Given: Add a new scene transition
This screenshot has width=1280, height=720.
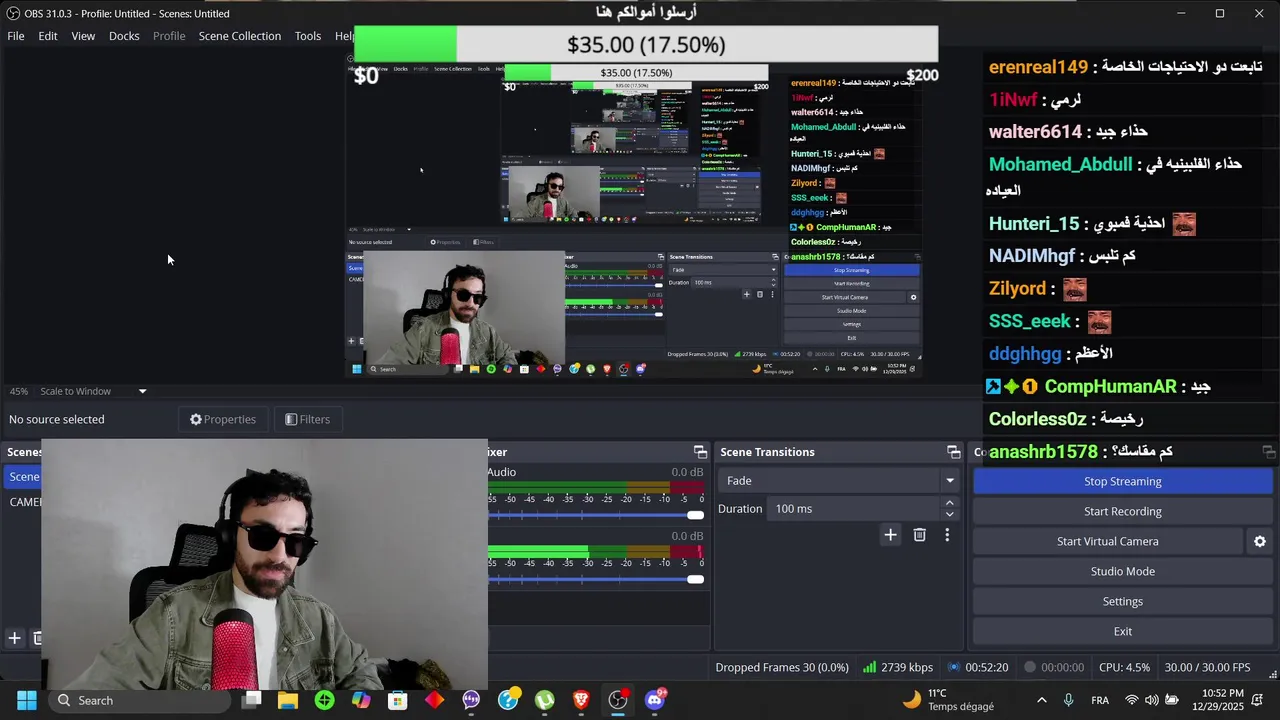Looking at the screenshot, I should coord(890,535).
